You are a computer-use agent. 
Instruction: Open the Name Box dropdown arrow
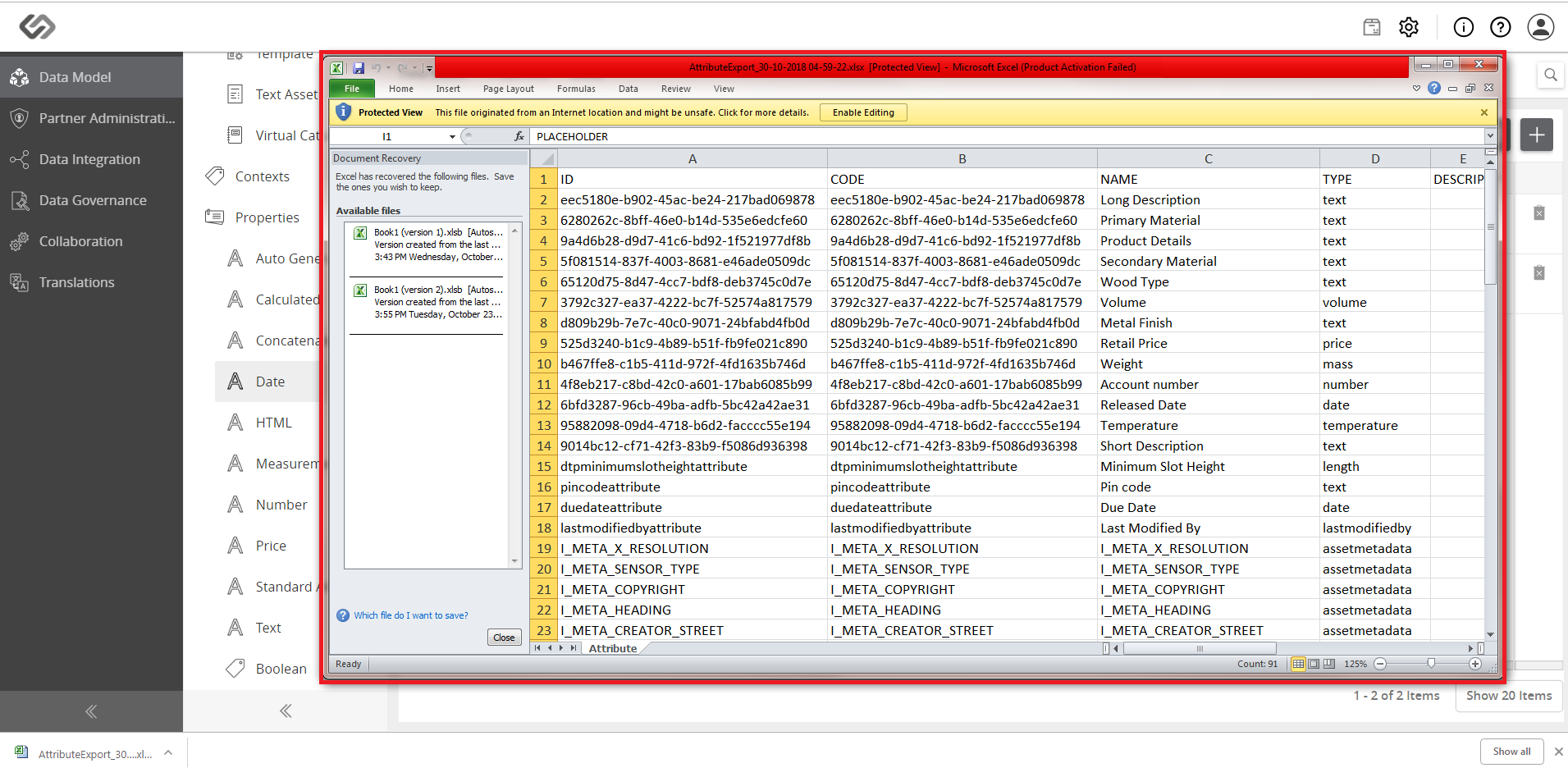452,137
